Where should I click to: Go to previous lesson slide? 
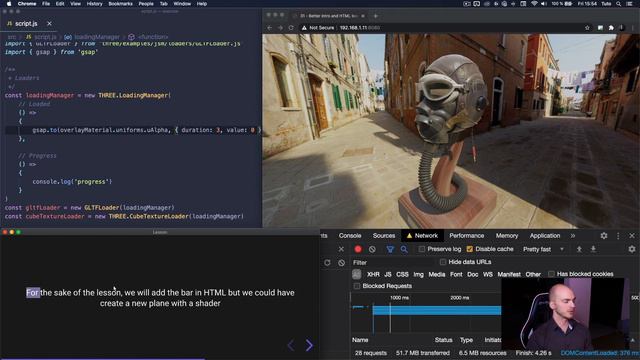(x=291, y=345)
